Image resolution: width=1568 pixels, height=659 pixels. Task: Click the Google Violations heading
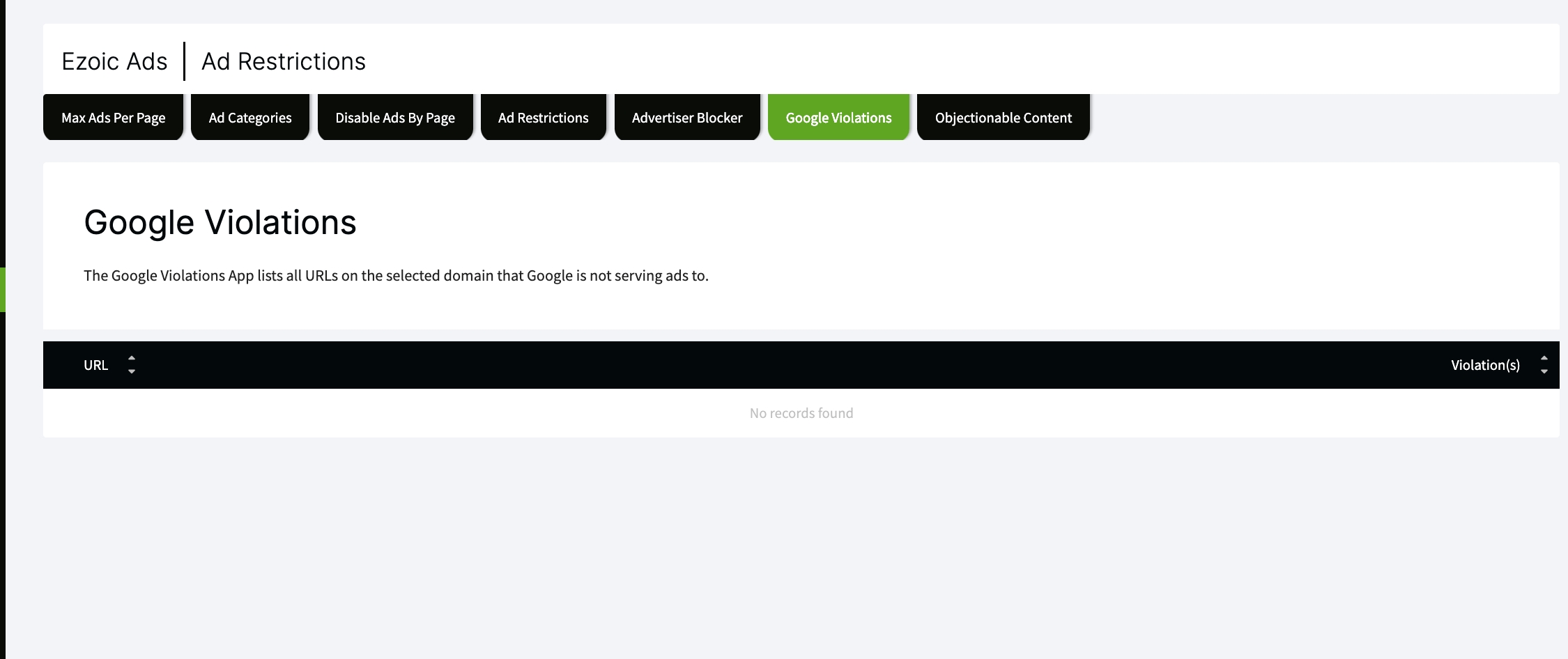pos(220,223)
